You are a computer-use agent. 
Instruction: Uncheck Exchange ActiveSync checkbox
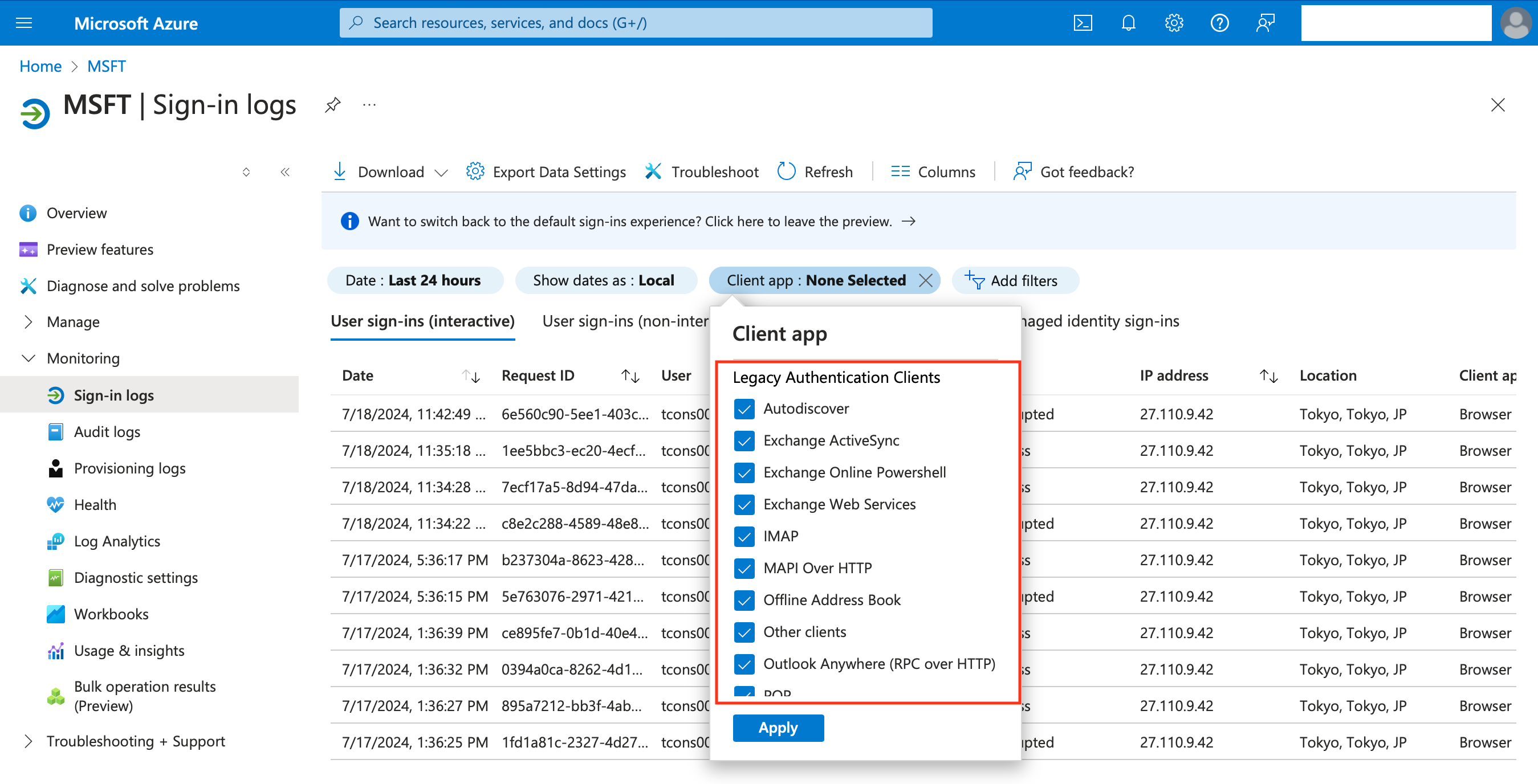click(x=744, y=440)
